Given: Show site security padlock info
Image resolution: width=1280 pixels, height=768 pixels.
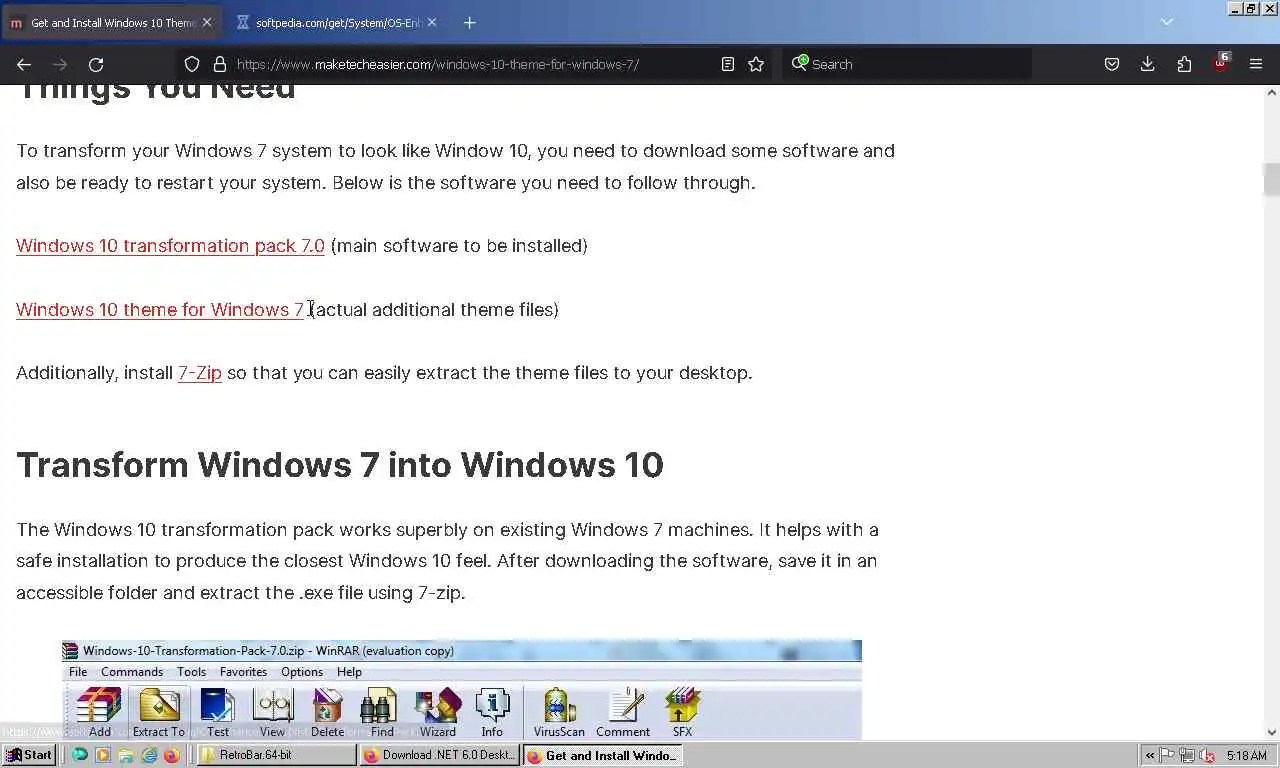Looking at the screenshot, I should [220, 64].
